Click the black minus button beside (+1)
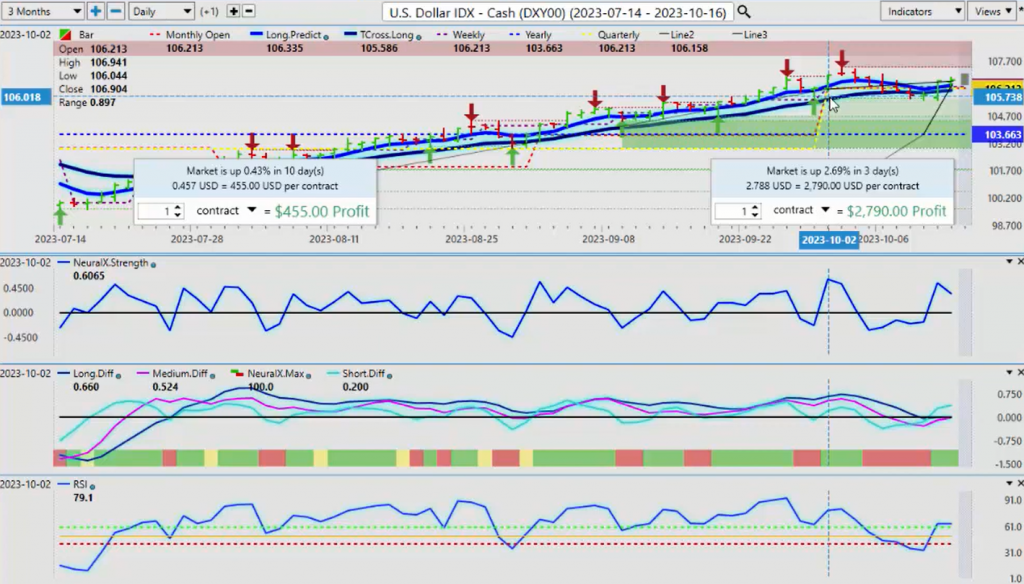This screenshot has height=584, width=1024. (249, 11)
